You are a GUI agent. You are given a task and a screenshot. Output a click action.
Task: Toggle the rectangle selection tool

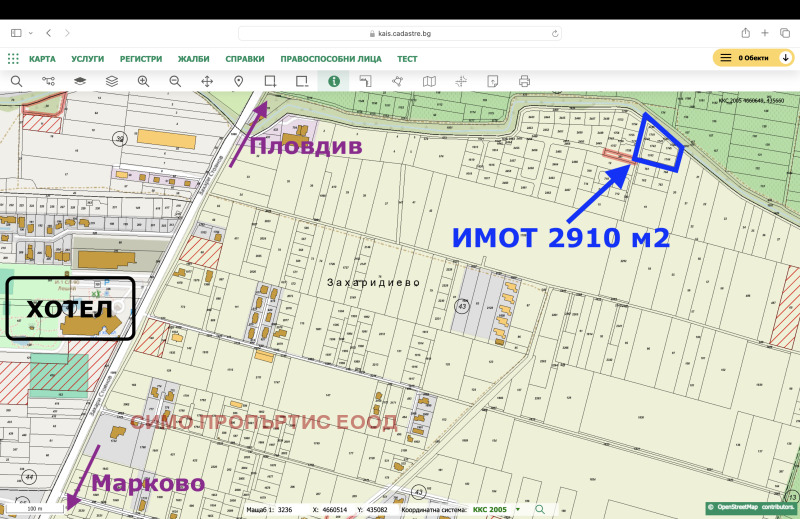270,81
